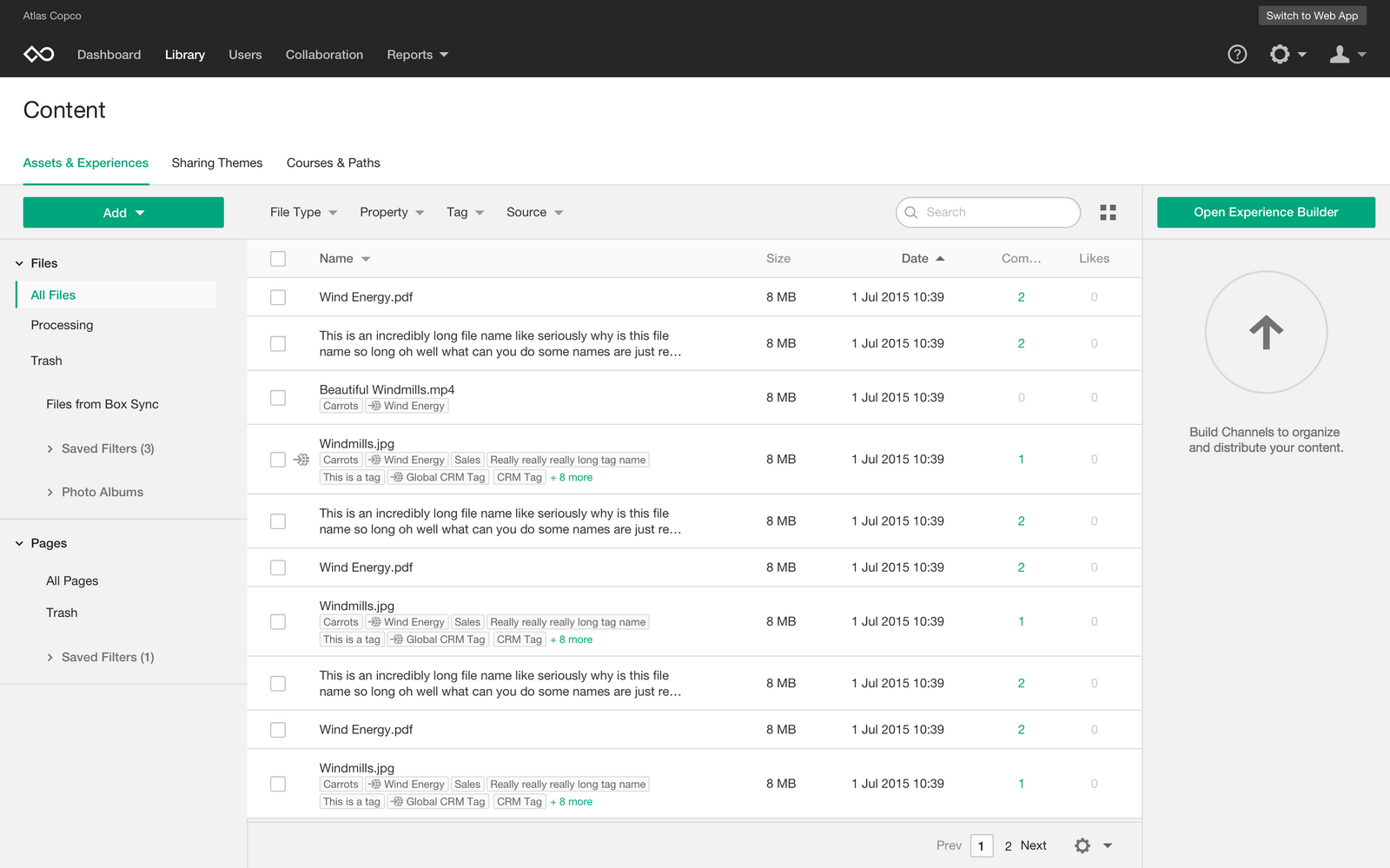This screenshot has width=1390, height=868.
Task: Click the search magnifier icon
Action: pos(911,213)
